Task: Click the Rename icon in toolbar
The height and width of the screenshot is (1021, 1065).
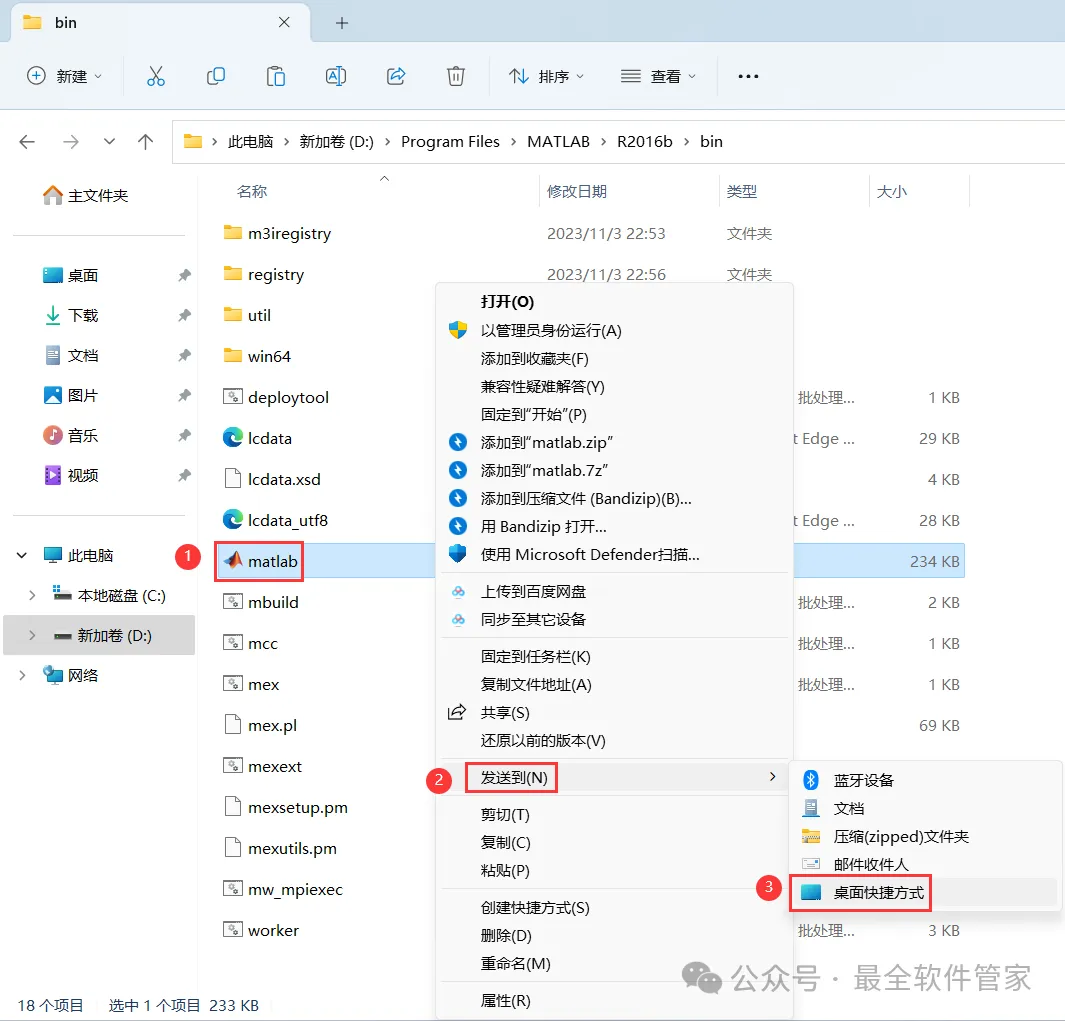Action: 336,76
